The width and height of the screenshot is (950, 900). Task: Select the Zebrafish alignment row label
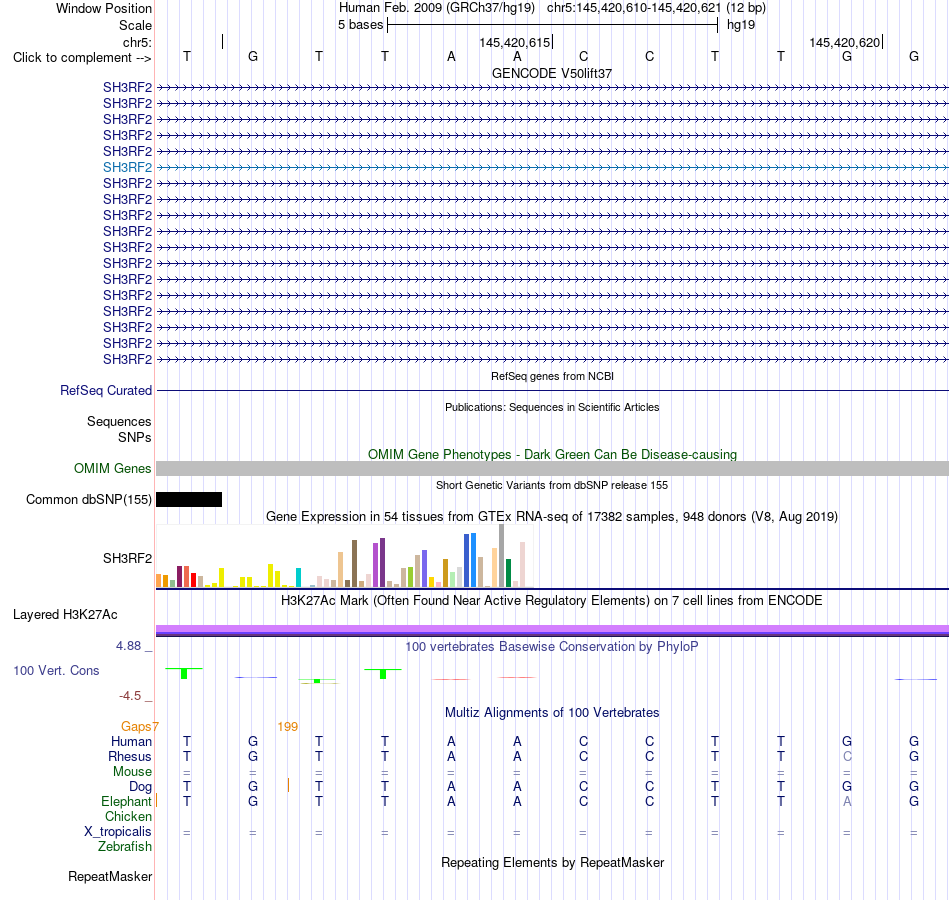[125, 847]
